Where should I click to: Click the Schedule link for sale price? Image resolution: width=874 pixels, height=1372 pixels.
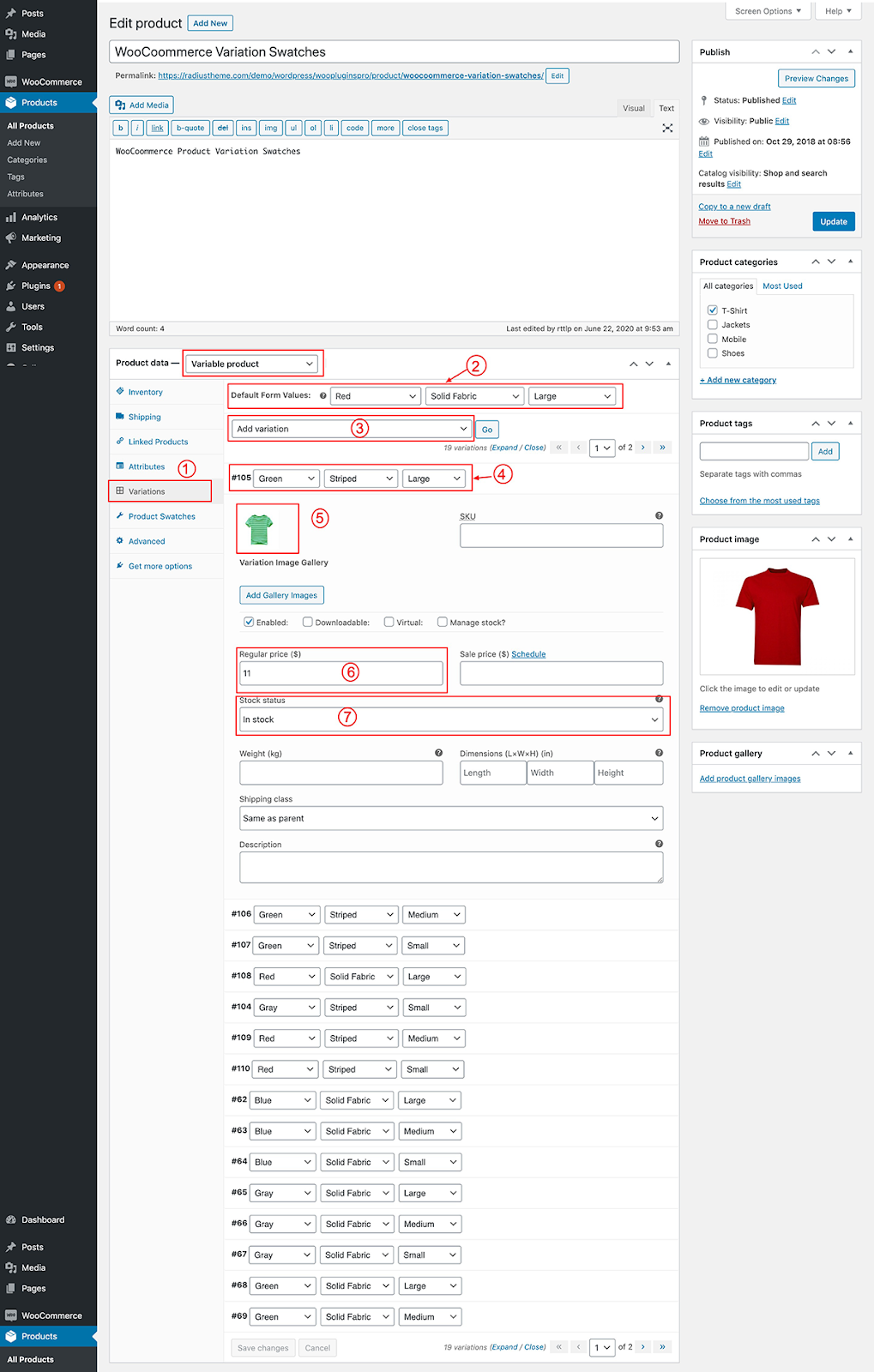[x=528, y=654]
